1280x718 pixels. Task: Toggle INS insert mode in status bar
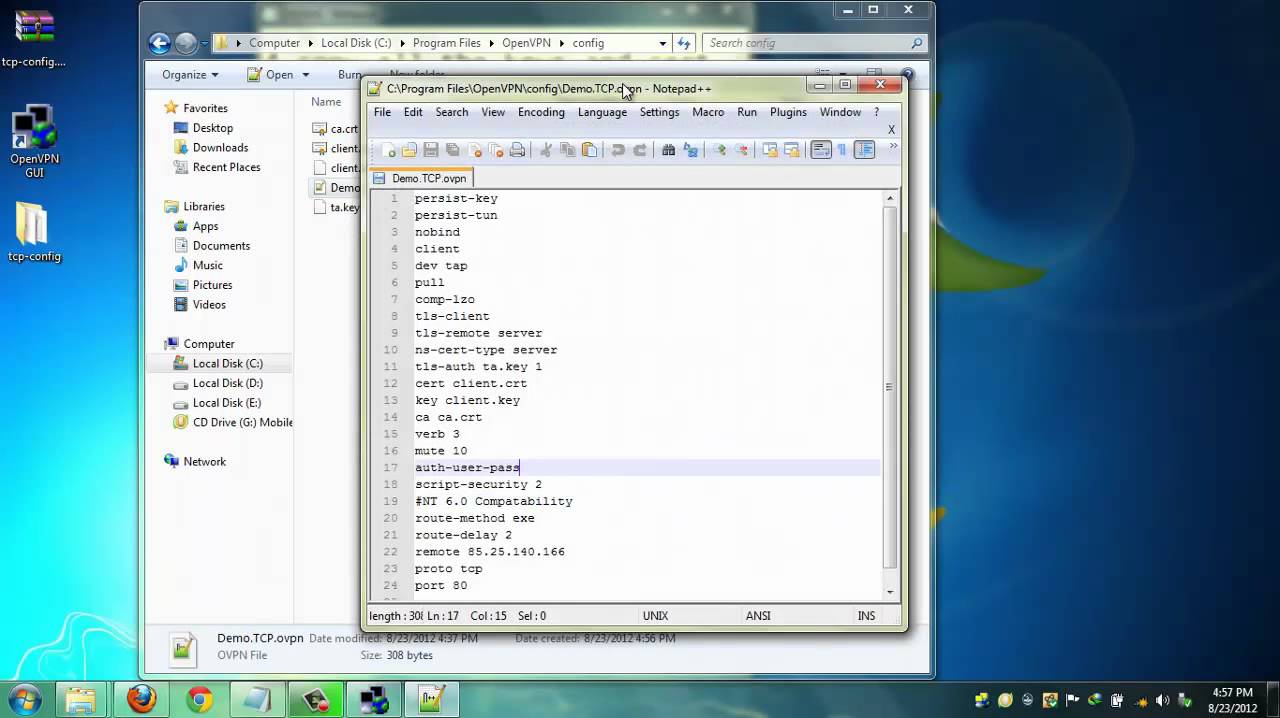click(x=866, y=616)
